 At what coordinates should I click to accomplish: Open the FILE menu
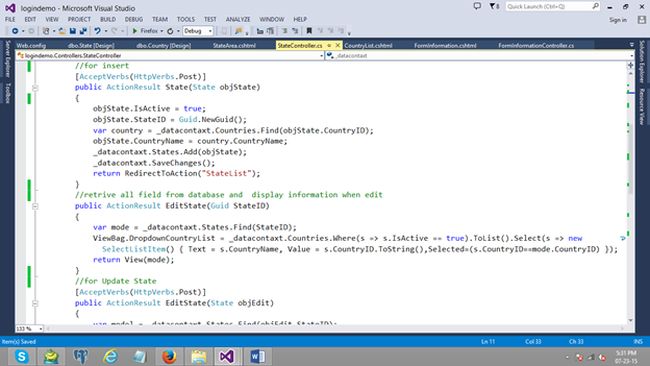coord(10,19)
